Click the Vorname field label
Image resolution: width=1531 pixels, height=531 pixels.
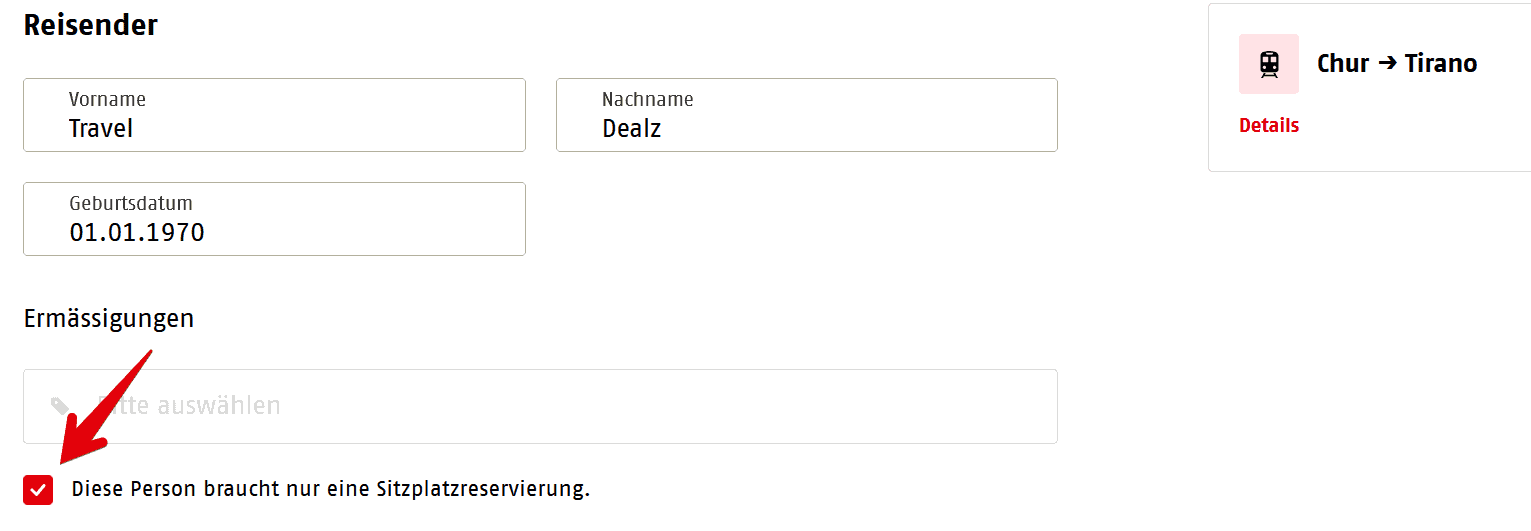pyautogui.click(x=107, y=99)
